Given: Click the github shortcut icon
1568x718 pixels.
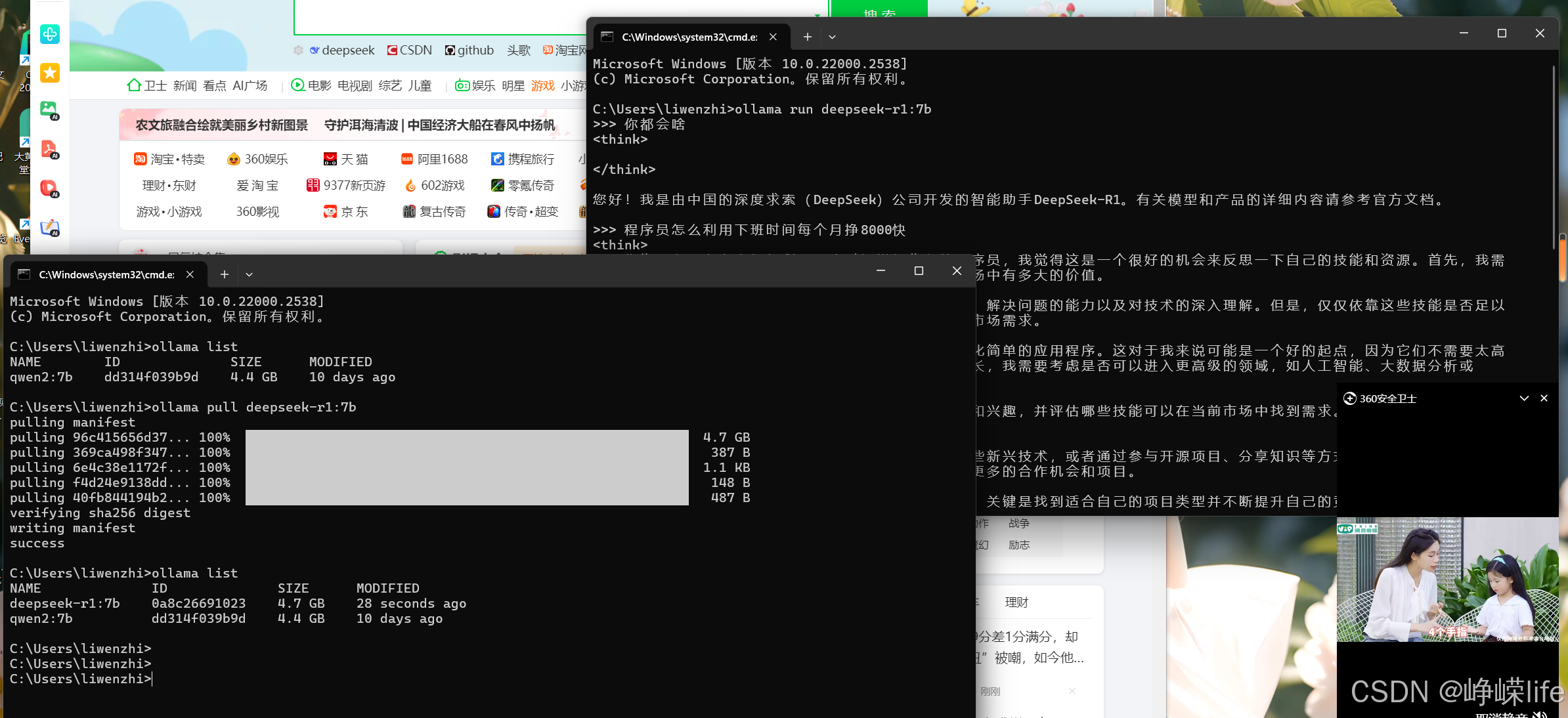Looking at the screenshot, I should click(x=450, y=51).
